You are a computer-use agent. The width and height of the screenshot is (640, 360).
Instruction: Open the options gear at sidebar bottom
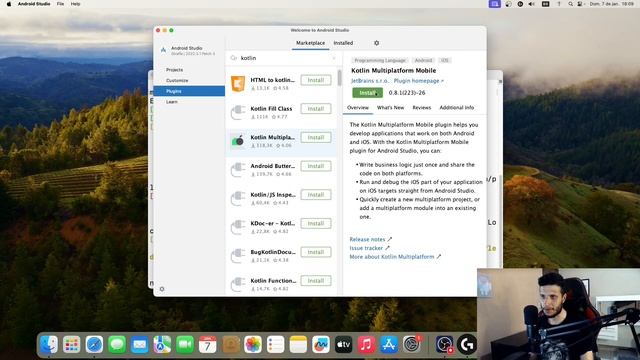(x=162, y=289)
